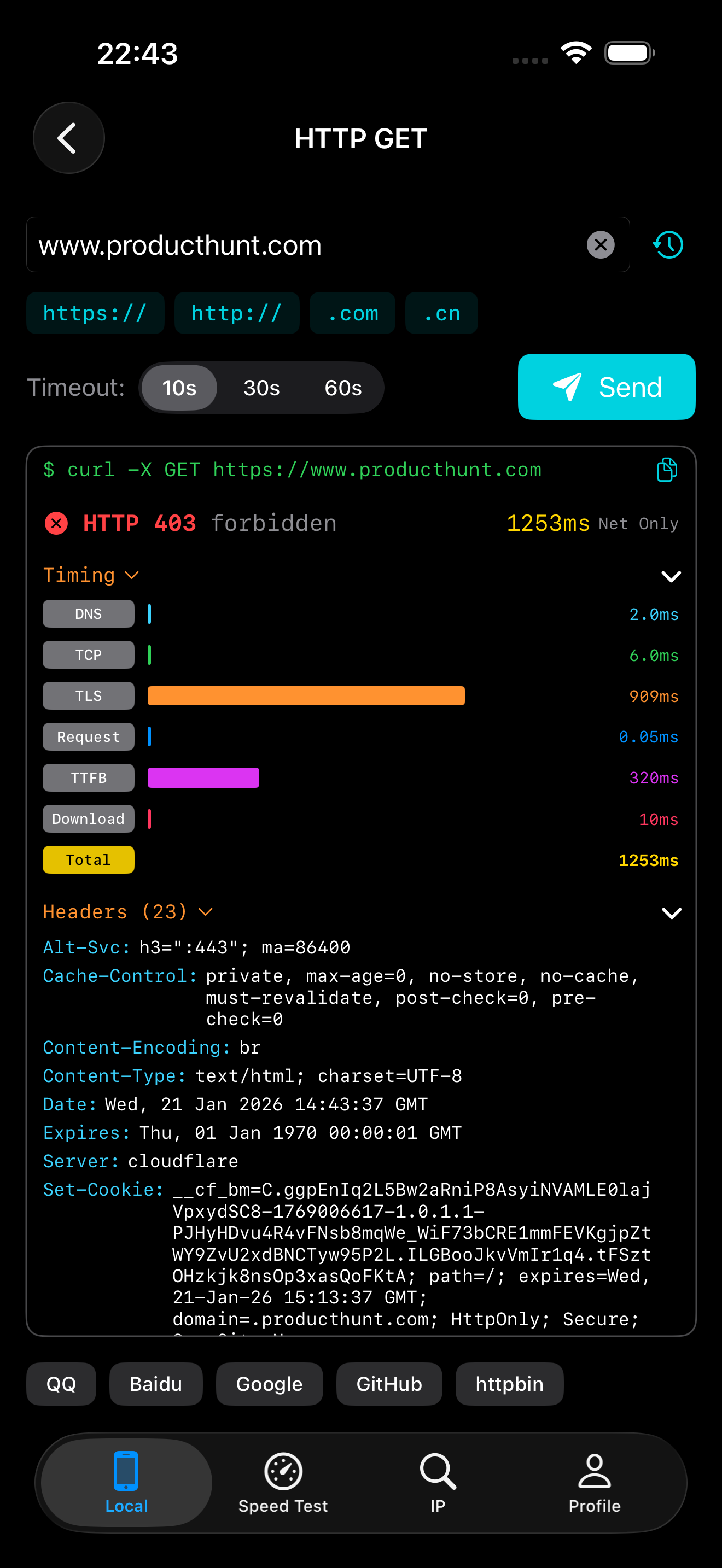Collapse the Timing section label
This screenshot has height=1568, width=722.
point(91,575)
